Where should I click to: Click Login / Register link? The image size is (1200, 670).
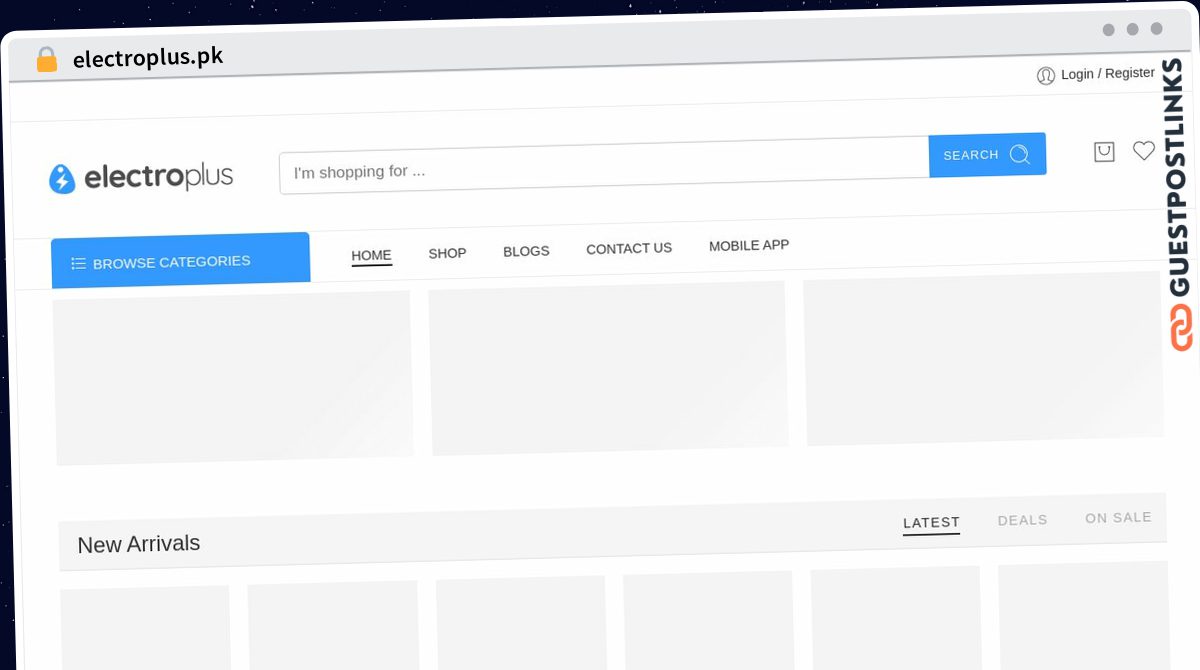[x=1108, y=74]
